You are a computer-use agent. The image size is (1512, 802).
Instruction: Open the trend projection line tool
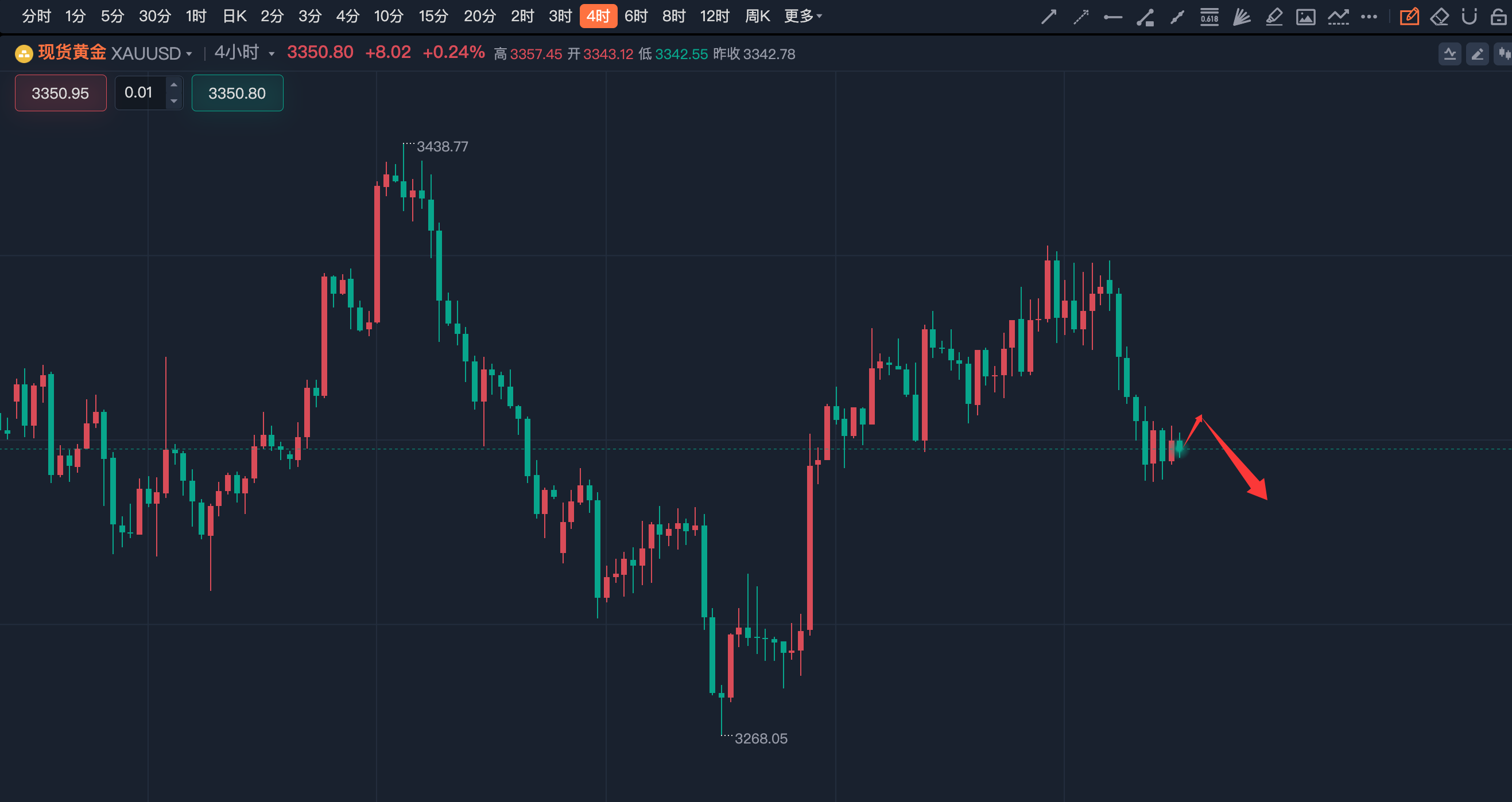click(1337, 17)
